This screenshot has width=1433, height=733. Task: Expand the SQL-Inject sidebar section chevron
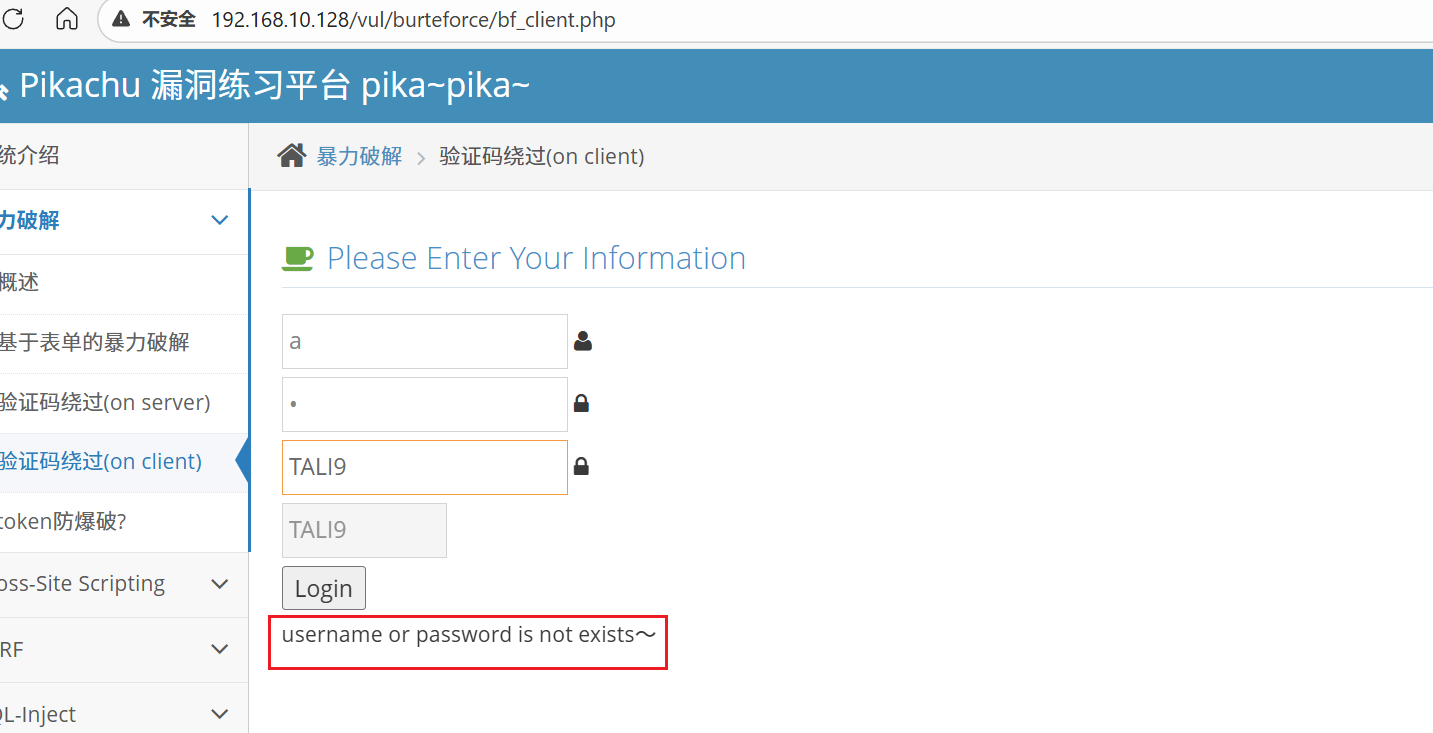[221, 714]
